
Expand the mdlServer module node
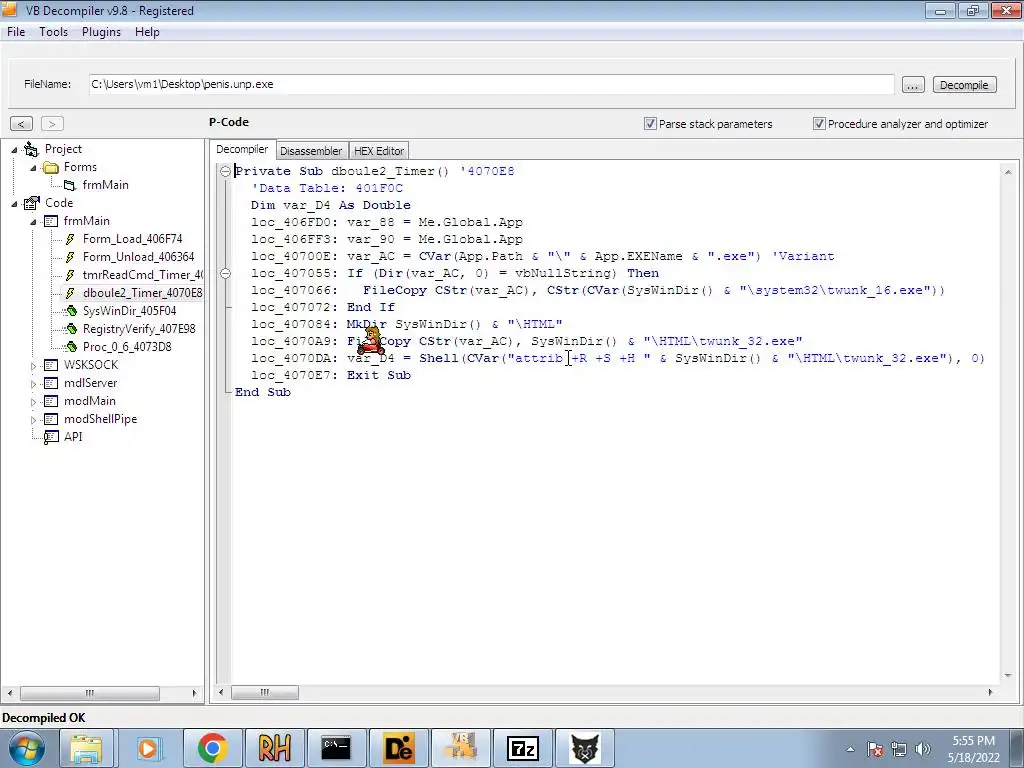[x=33, y=384]
